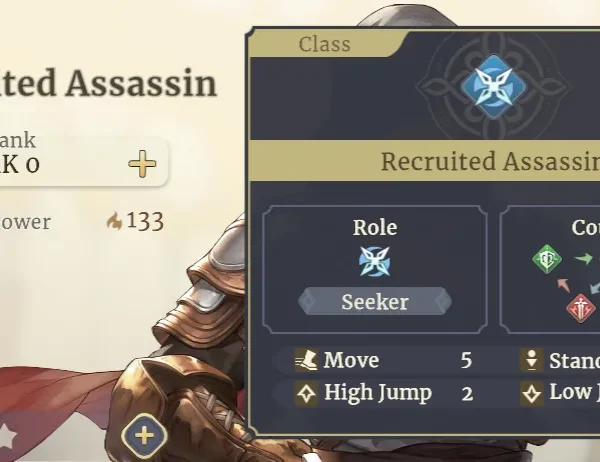The height and width of the screenshot is (462, 600).
Task: Click the Recruited Assassin class name banner
Action: 490,161
